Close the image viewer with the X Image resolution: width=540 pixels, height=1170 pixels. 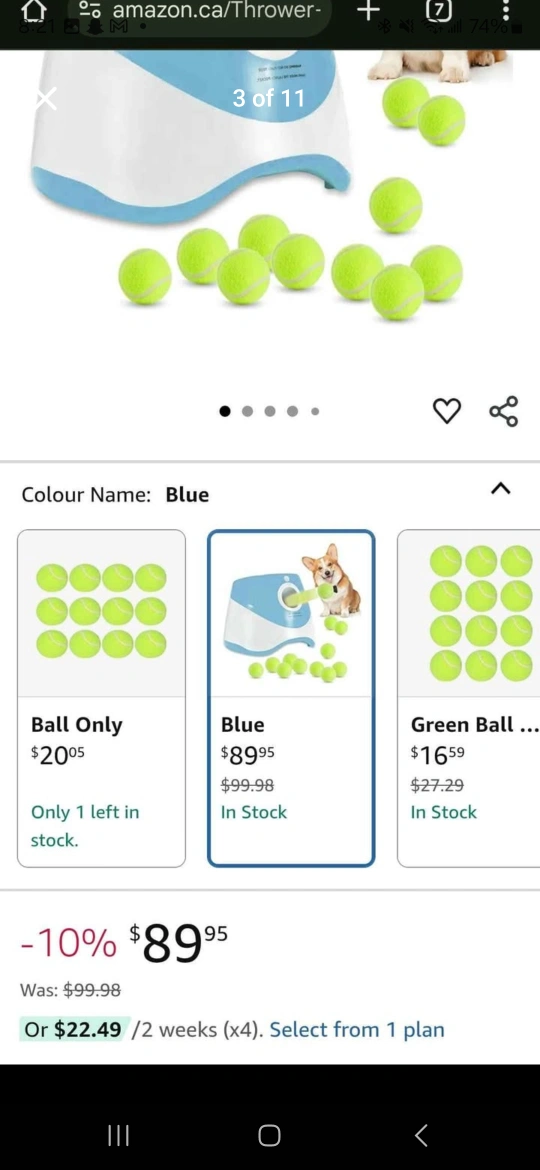pyautogui.click(x=46, y=98)
